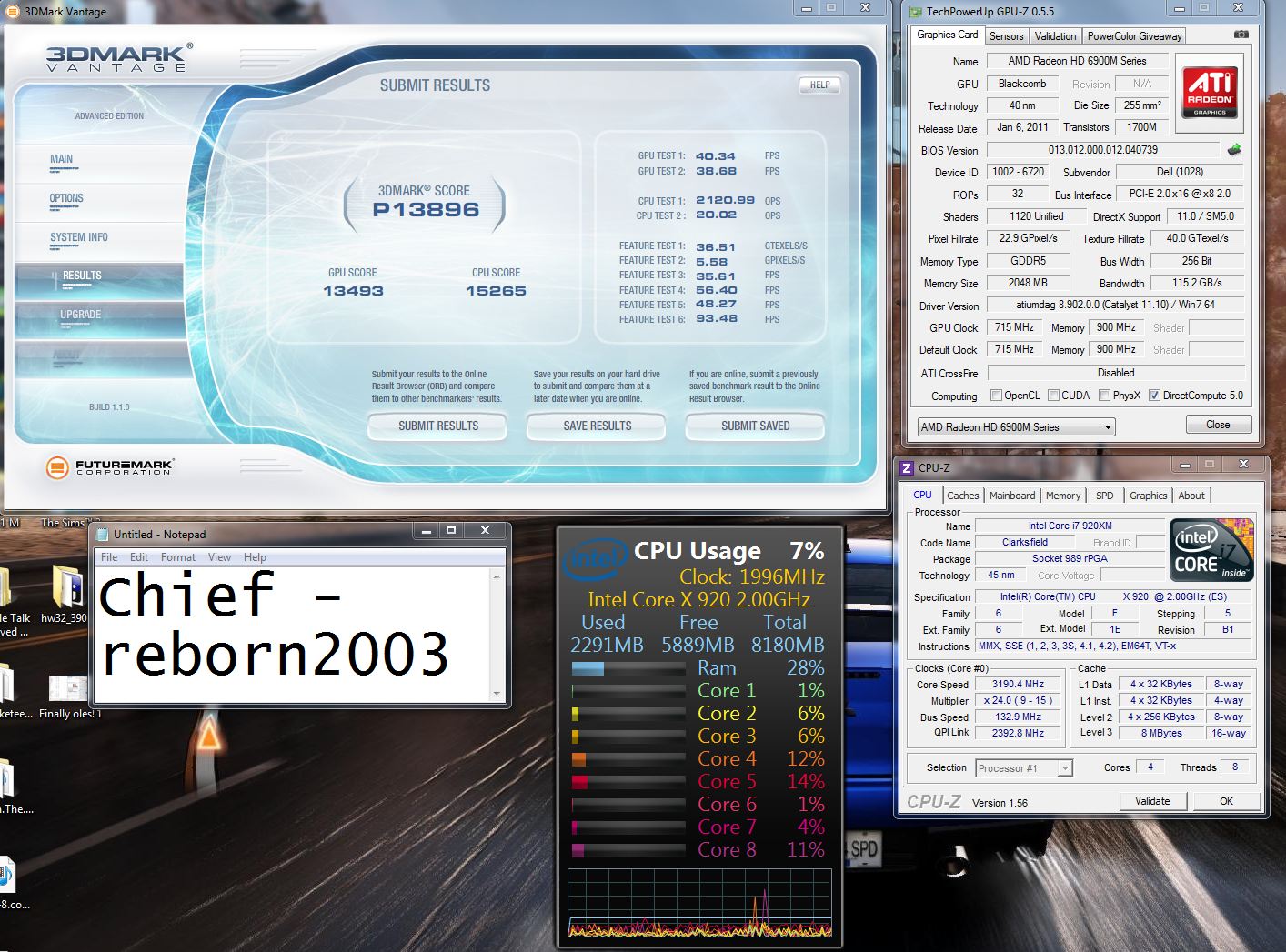Click the CPU SCORE 15265 value

(x=496, y=291)
